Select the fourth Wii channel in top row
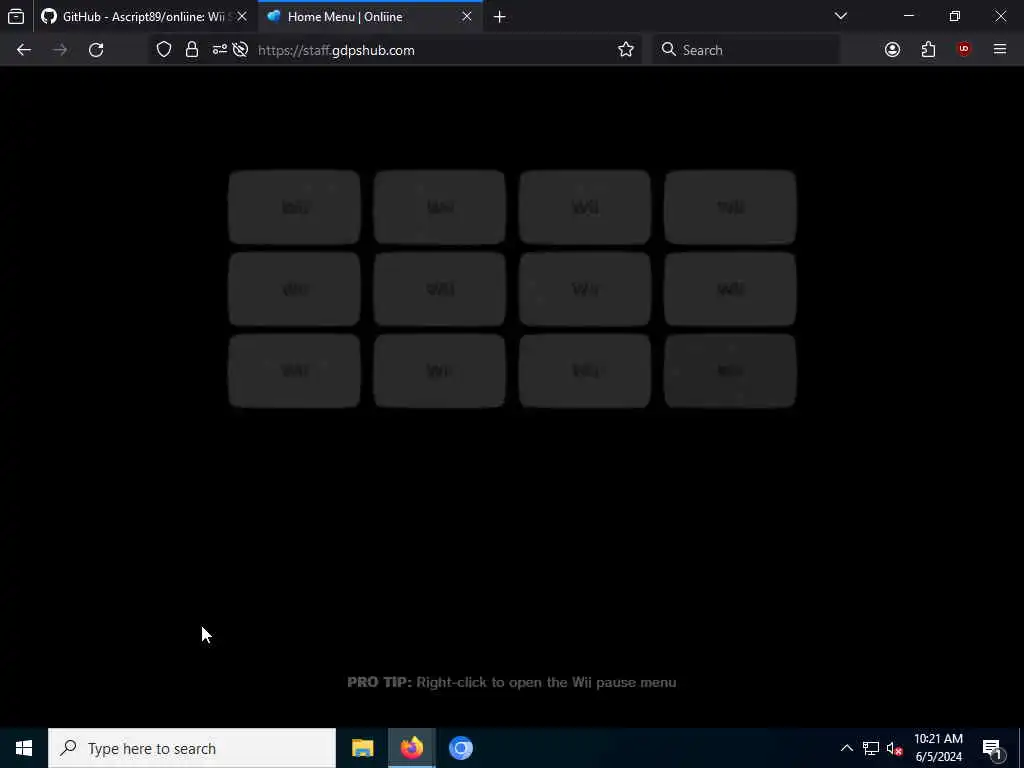 tap(730, 207)
